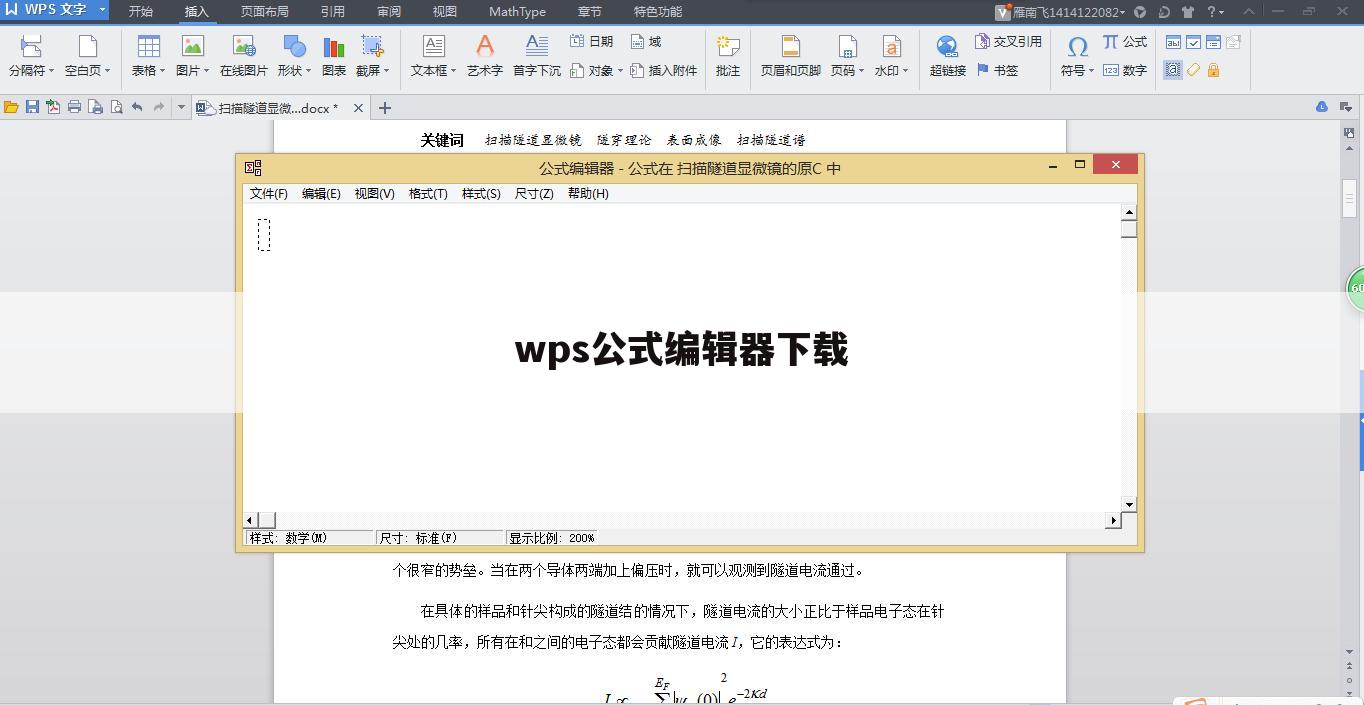Open the WPS 文字 application menu arrow
Image resolution: width=1364 pixels, height=705 pixels.
click(102, 10)
